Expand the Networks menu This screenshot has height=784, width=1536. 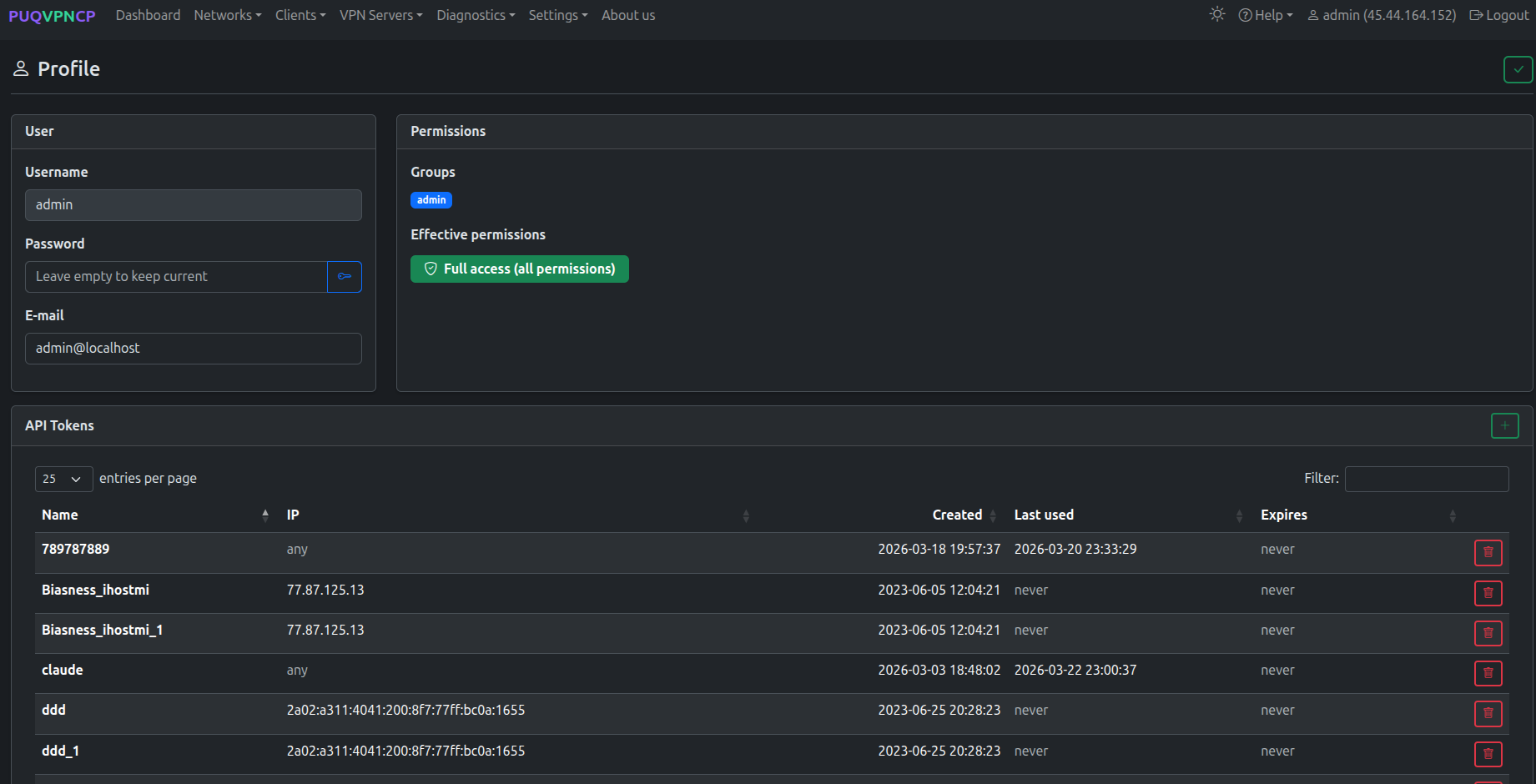pyautogui.click(x=227, y=15)
